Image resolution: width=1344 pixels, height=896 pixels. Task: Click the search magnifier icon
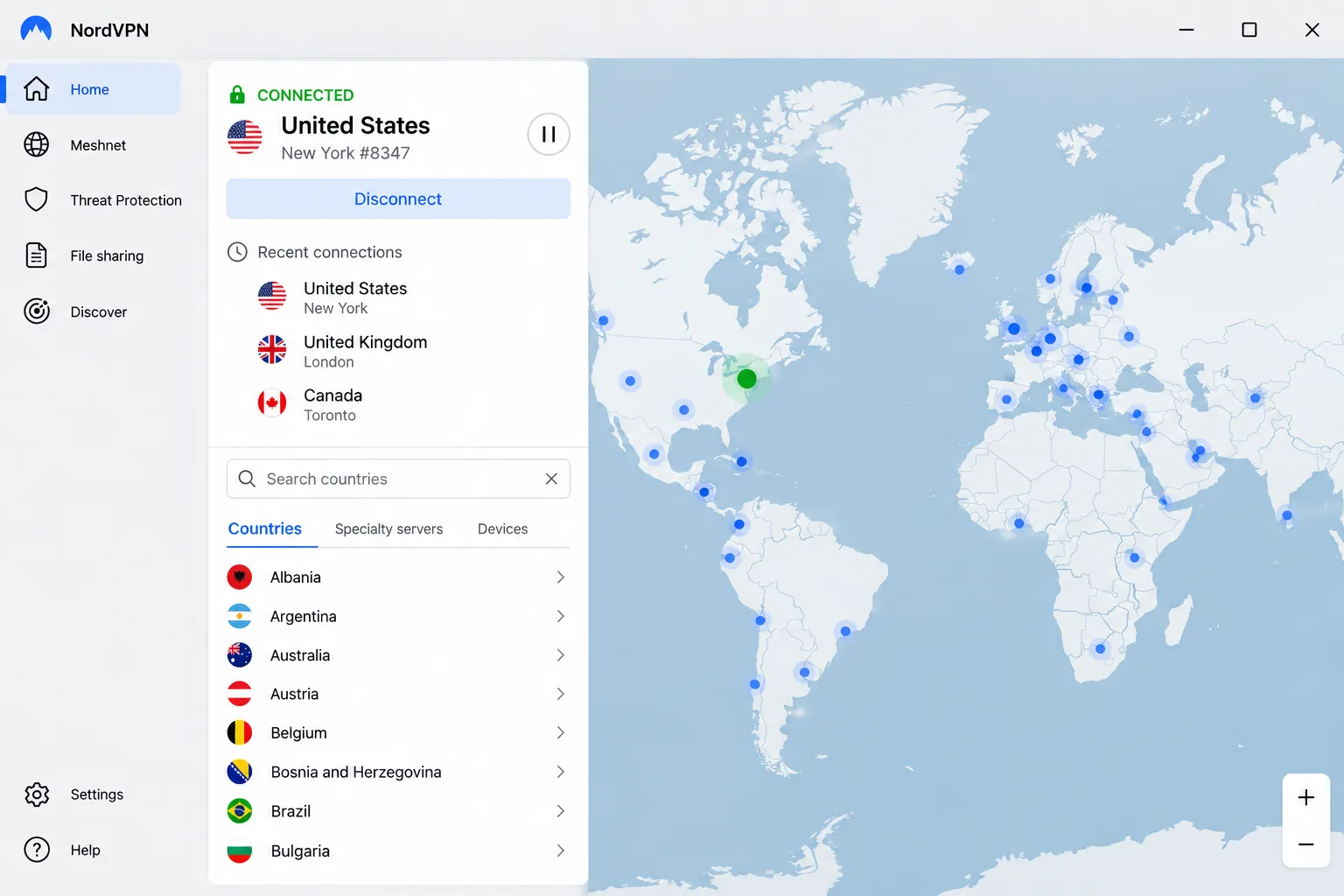point(247,479)
